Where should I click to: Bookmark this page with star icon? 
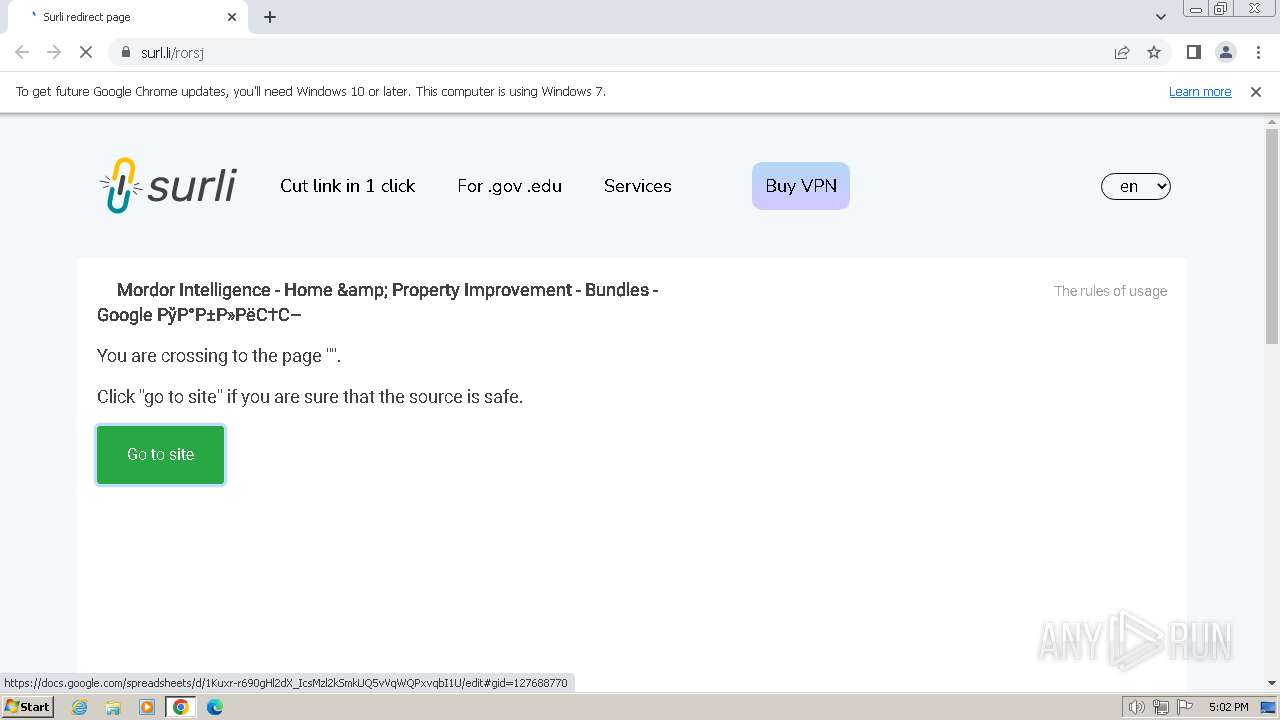1154,53
